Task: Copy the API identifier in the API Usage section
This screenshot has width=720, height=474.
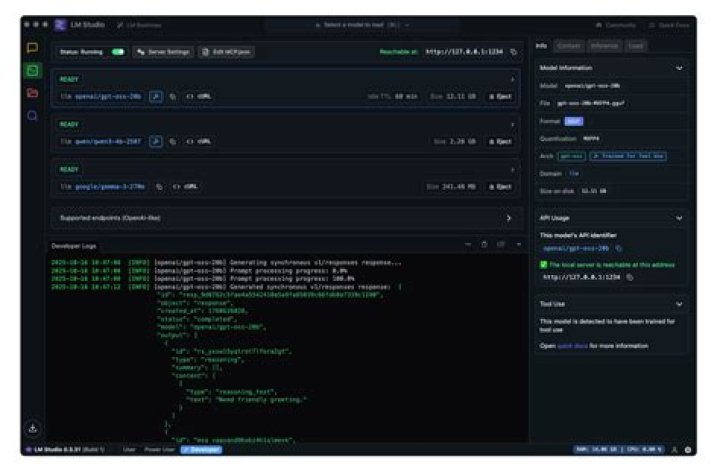Action: pos(619,248)
